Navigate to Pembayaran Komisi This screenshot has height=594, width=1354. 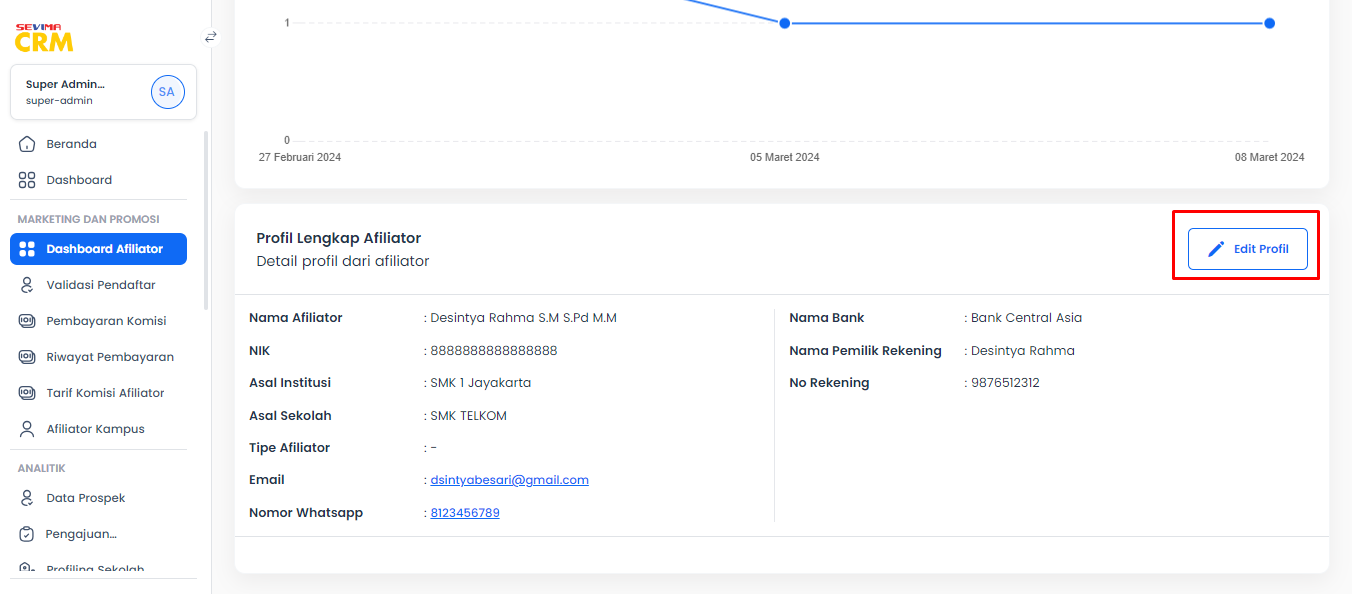tap(98, 321)
